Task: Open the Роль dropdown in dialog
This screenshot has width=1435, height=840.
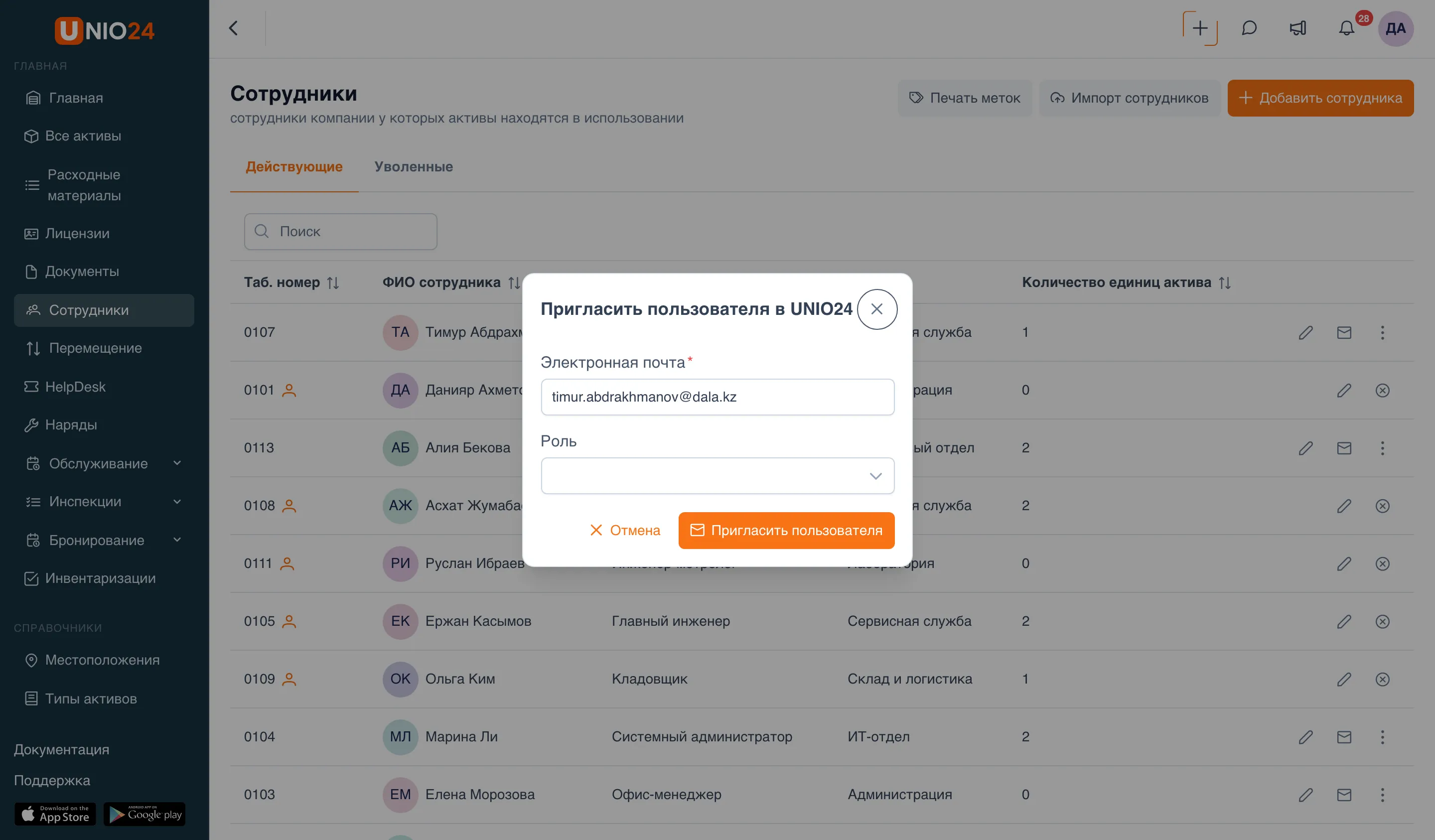Action: [x=717, y=475]
